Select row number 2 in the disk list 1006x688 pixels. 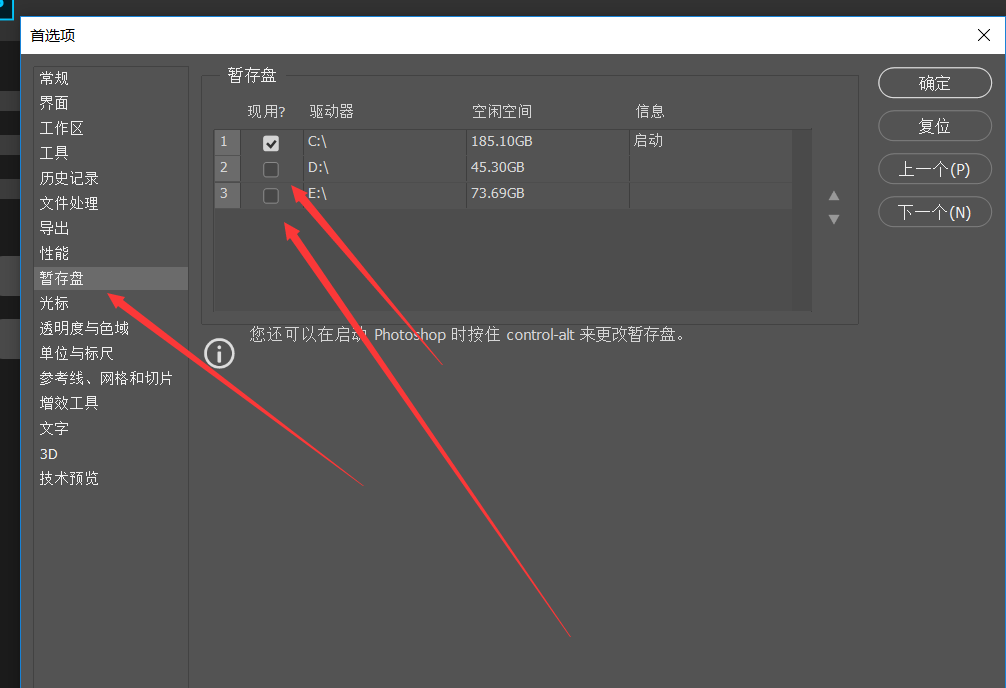click(x=226, y=168)
